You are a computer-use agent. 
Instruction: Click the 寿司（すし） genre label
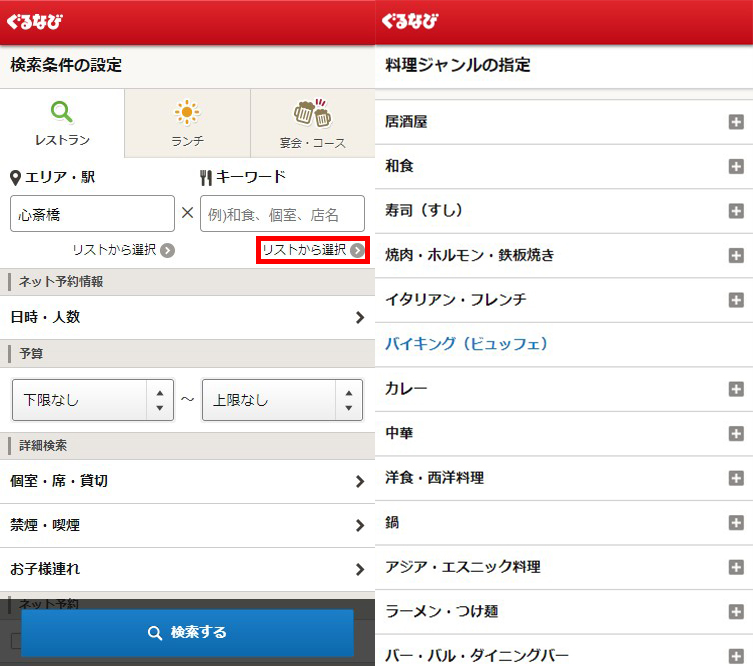(424, 210)
